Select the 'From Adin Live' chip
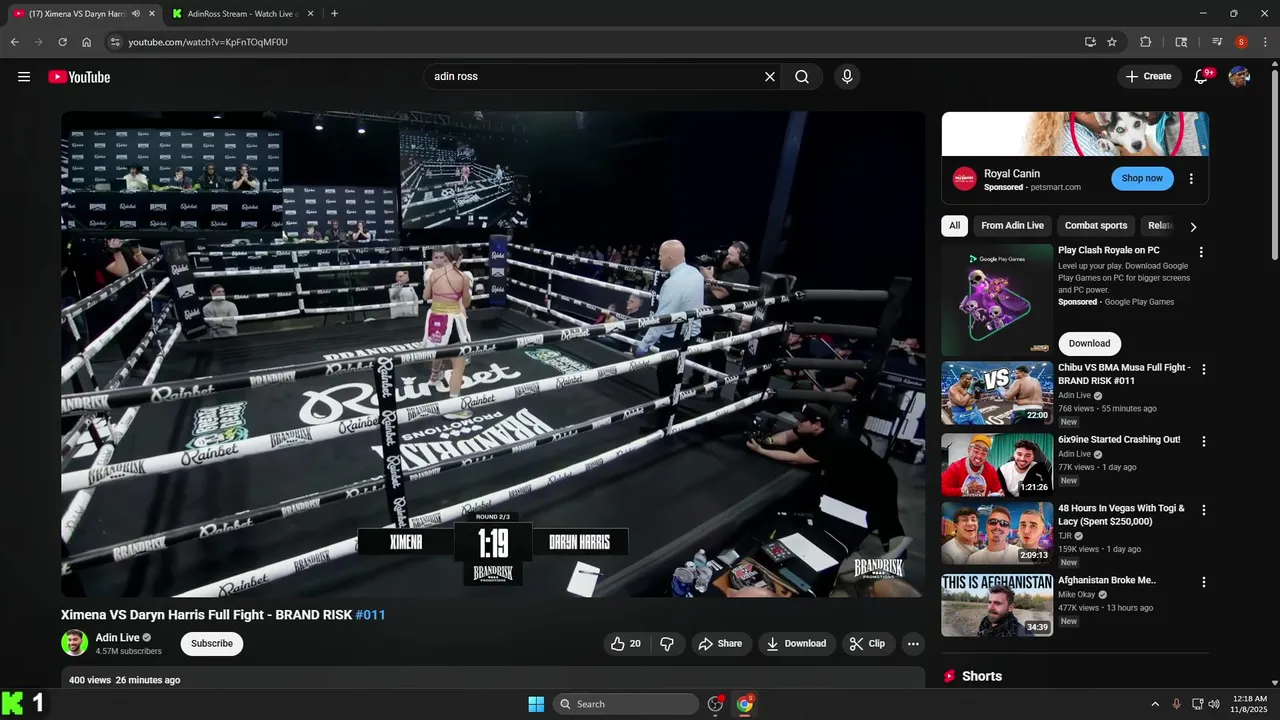Screen dimensions: 1280x720 click(x=1012, y=226)
